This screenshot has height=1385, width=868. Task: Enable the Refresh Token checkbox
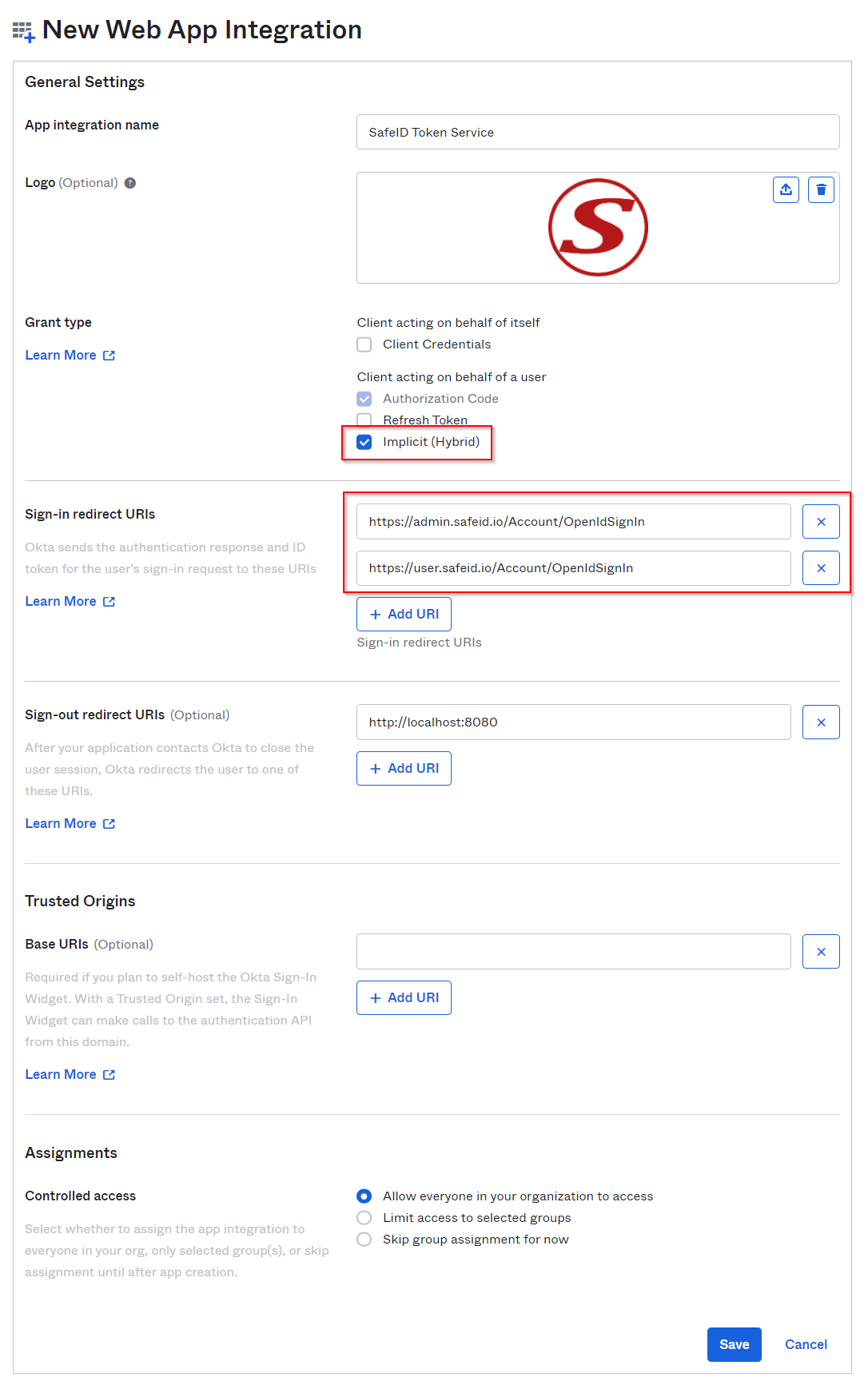pos(364,420)
